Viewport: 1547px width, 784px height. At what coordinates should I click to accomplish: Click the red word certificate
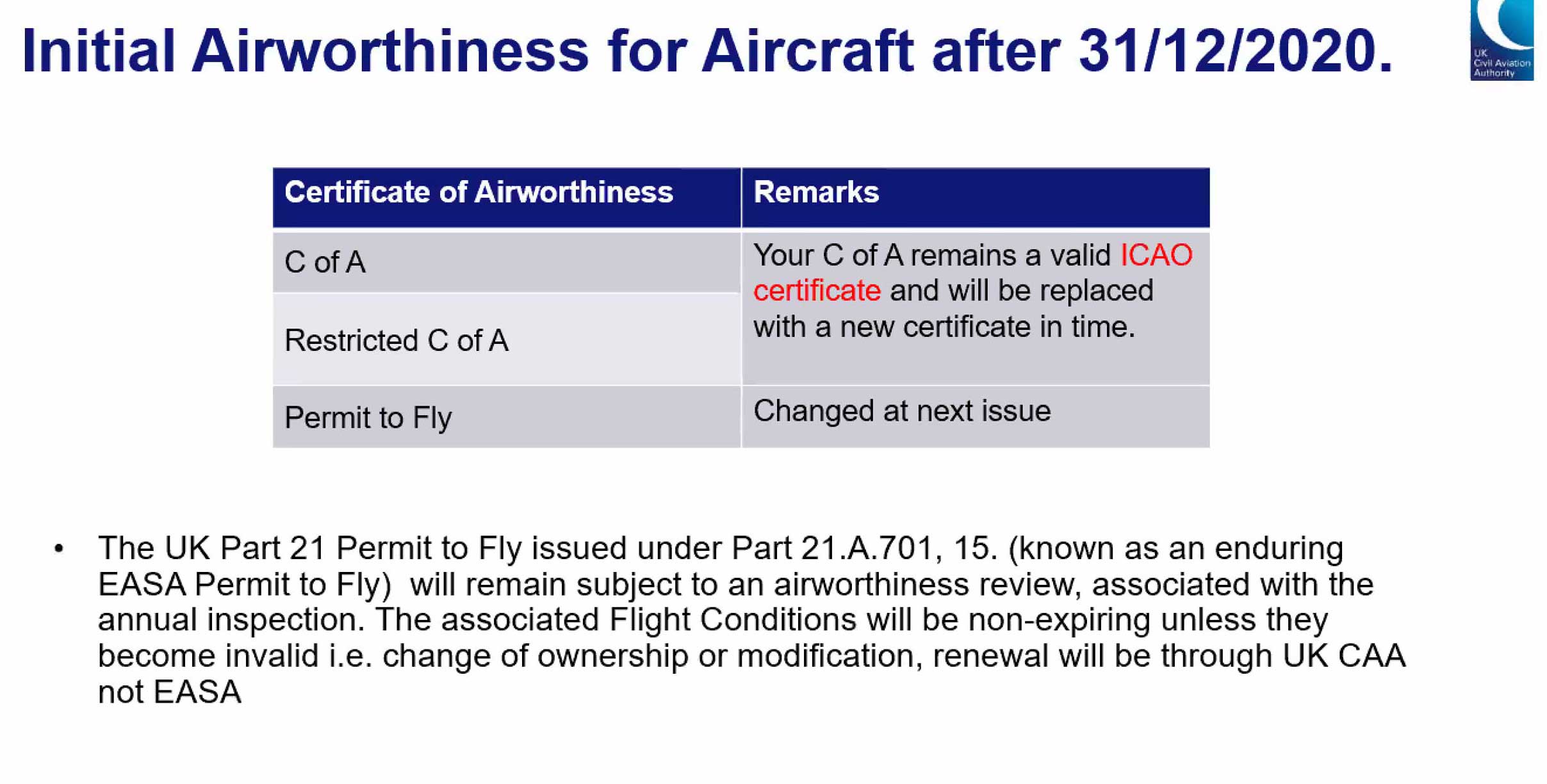tap(817, 291)
